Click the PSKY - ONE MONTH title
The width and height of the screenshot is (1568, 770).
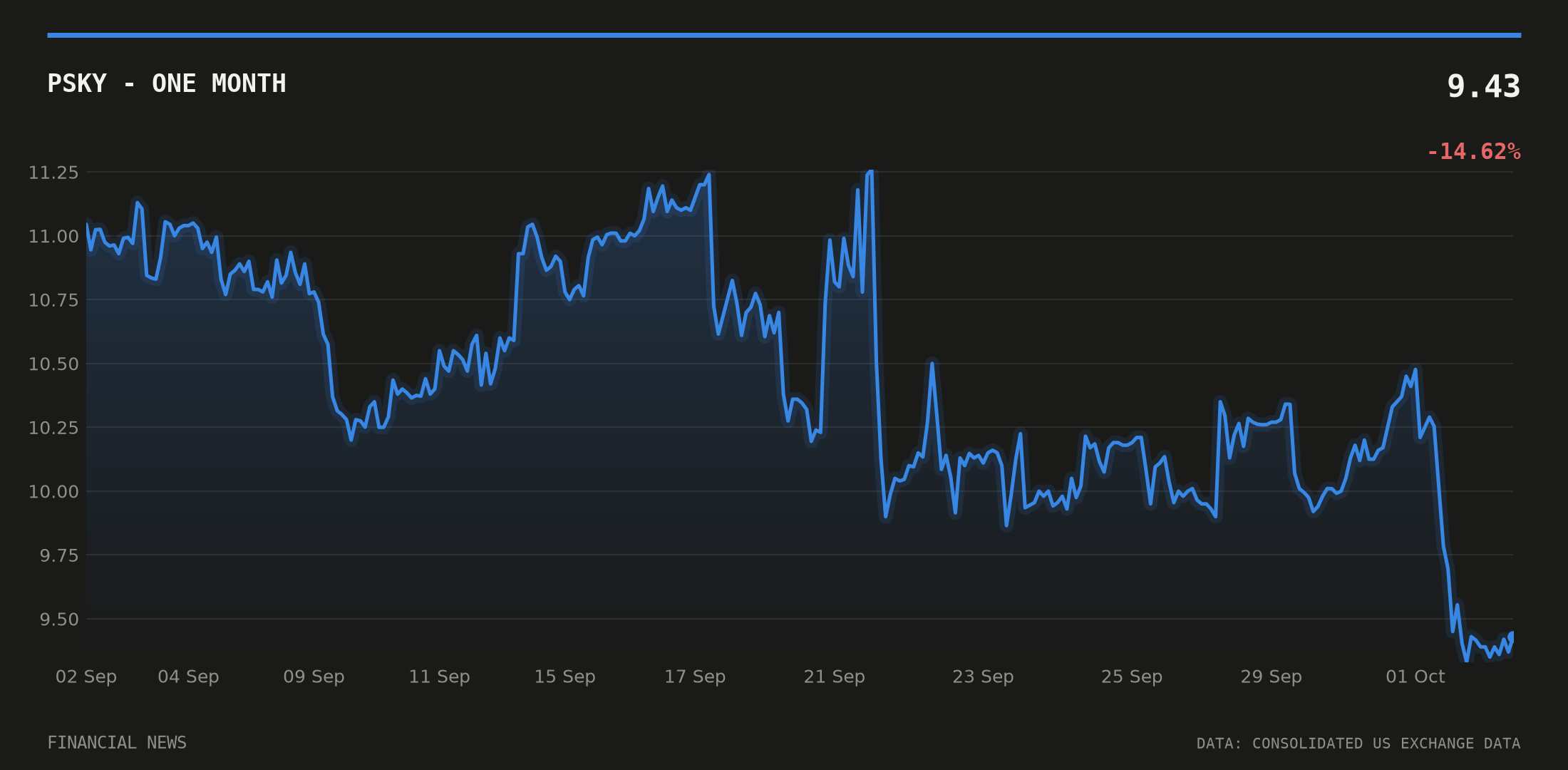[x=167, y=84]
